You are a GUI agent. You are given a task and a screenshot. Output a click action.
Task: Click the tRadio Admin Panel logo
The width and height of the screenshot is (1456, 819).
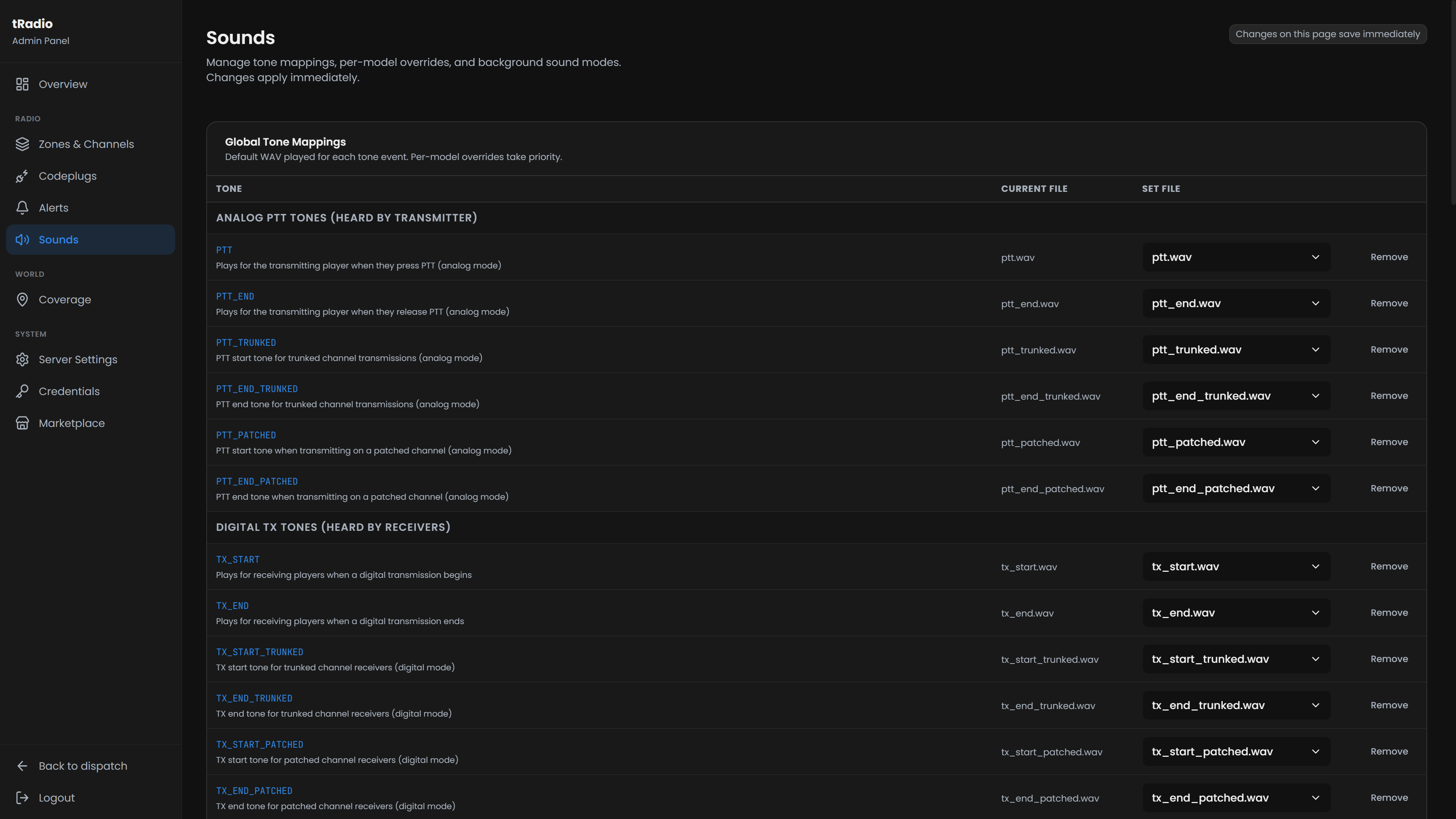(41, 31)
